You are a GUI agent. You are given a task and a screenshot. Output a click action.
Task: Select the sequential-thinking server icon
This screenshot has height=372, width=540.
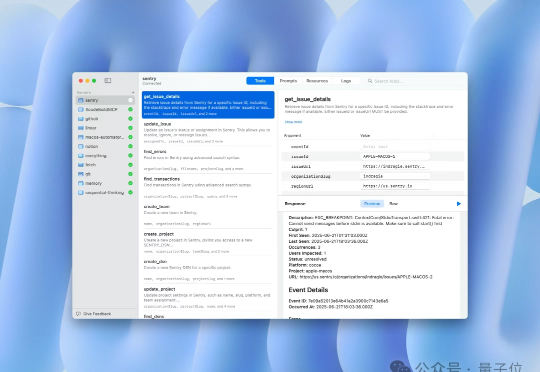(x=81, y=193)
